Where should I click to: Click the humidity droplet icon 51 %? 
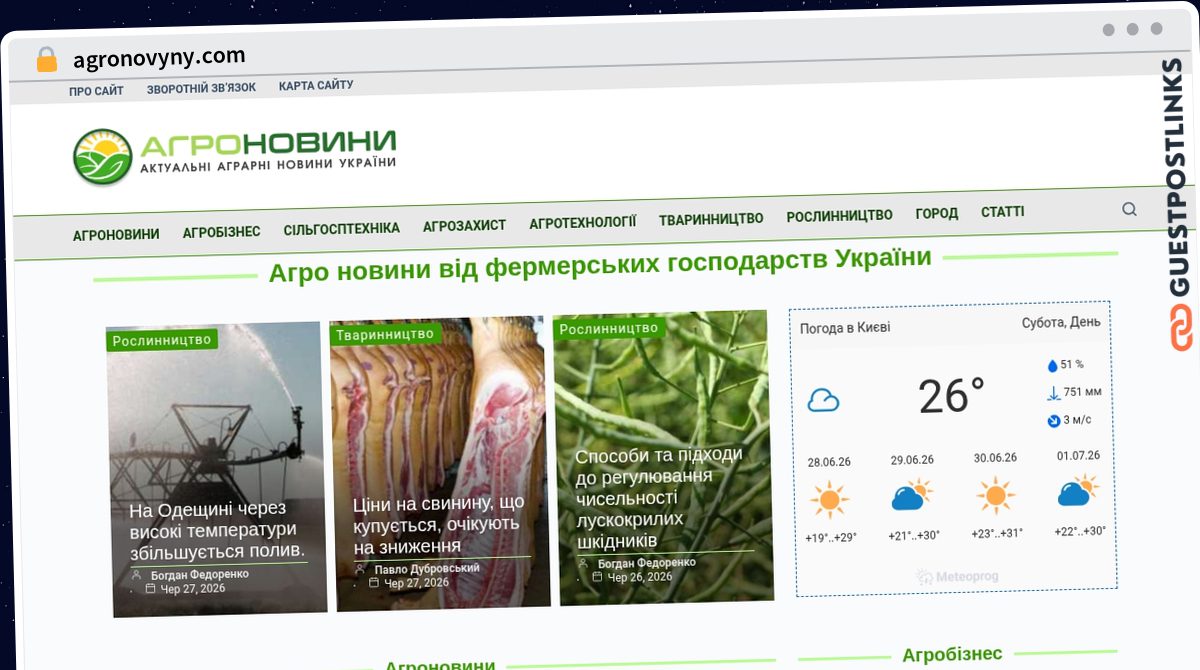point(1052,365)
